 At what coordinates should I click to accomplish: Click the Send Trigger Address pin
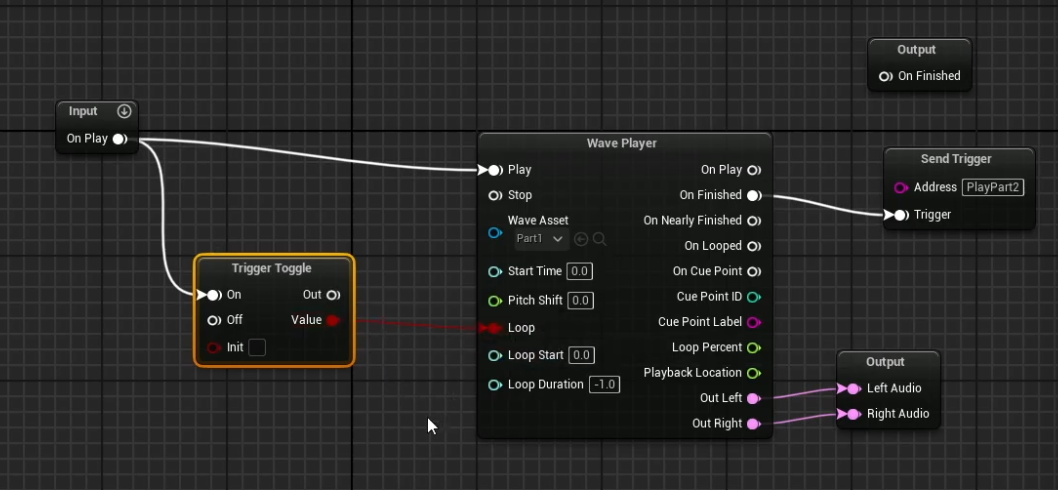point(900,188)
